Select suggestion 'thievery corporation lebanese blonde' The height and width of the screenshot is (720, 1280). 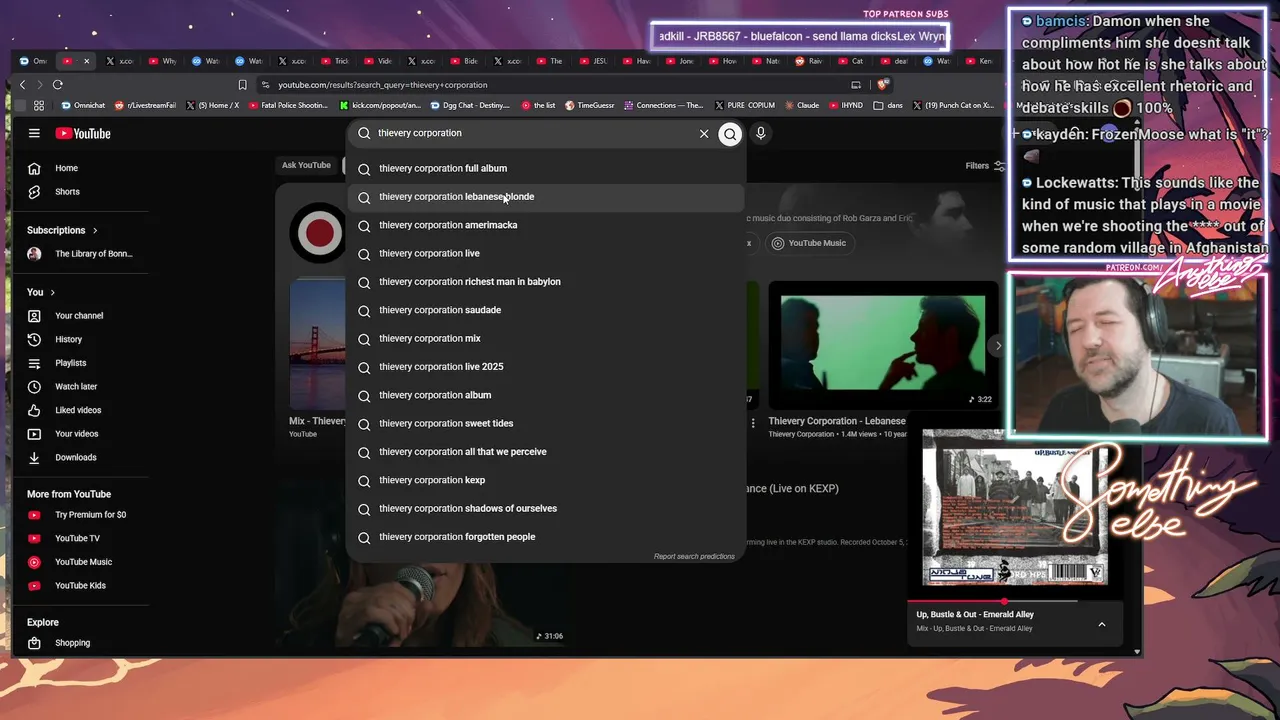coord(546,197)
